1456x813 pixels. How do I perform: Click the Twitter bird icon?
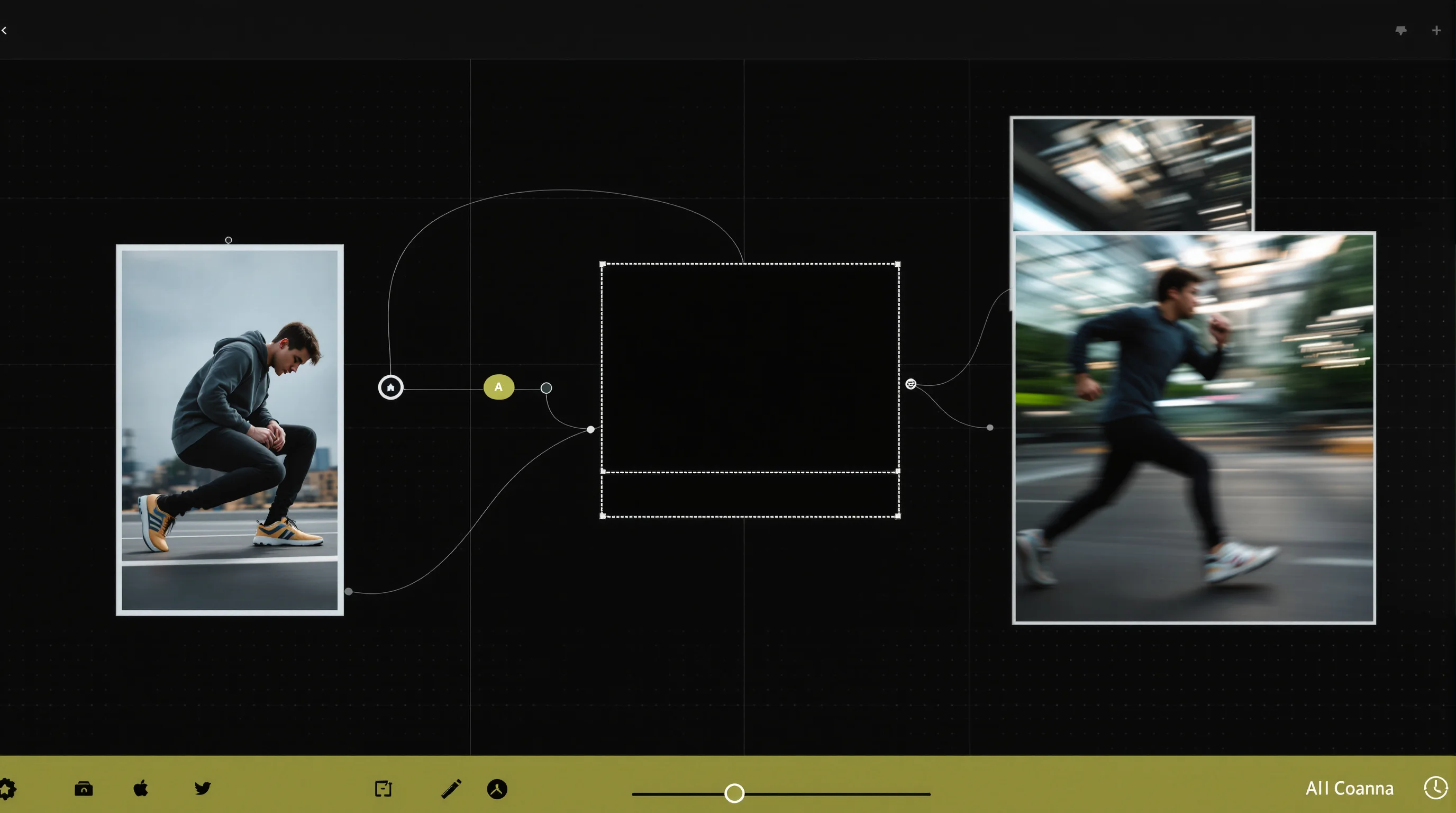pos(202,788)
